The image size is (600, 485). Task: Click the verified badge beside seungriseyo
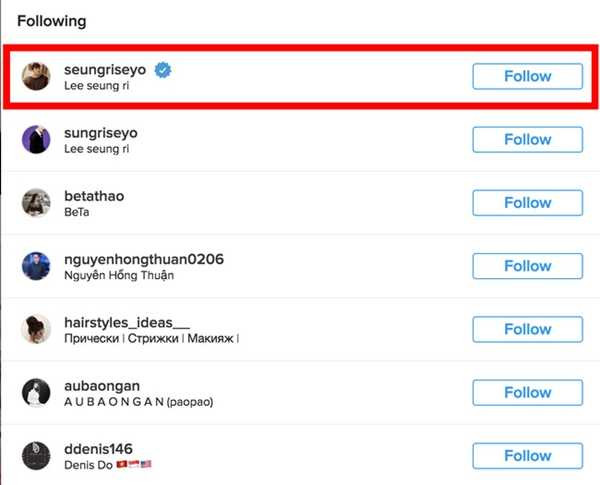(162, 69)
